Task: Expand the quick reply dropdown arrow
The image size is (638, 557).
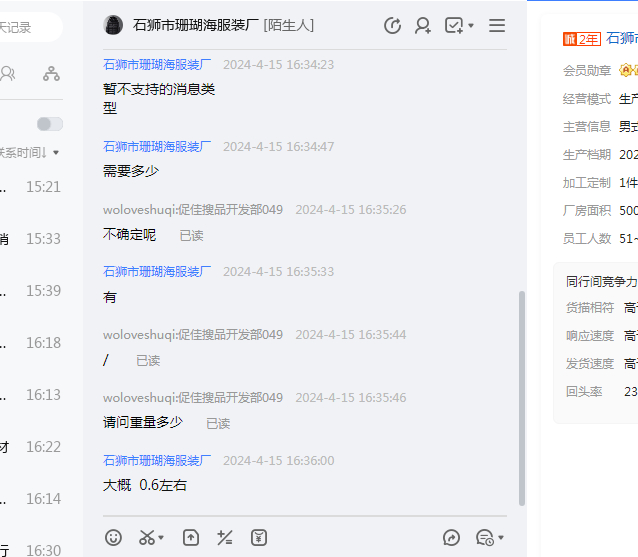Action: tap(500, 538)
